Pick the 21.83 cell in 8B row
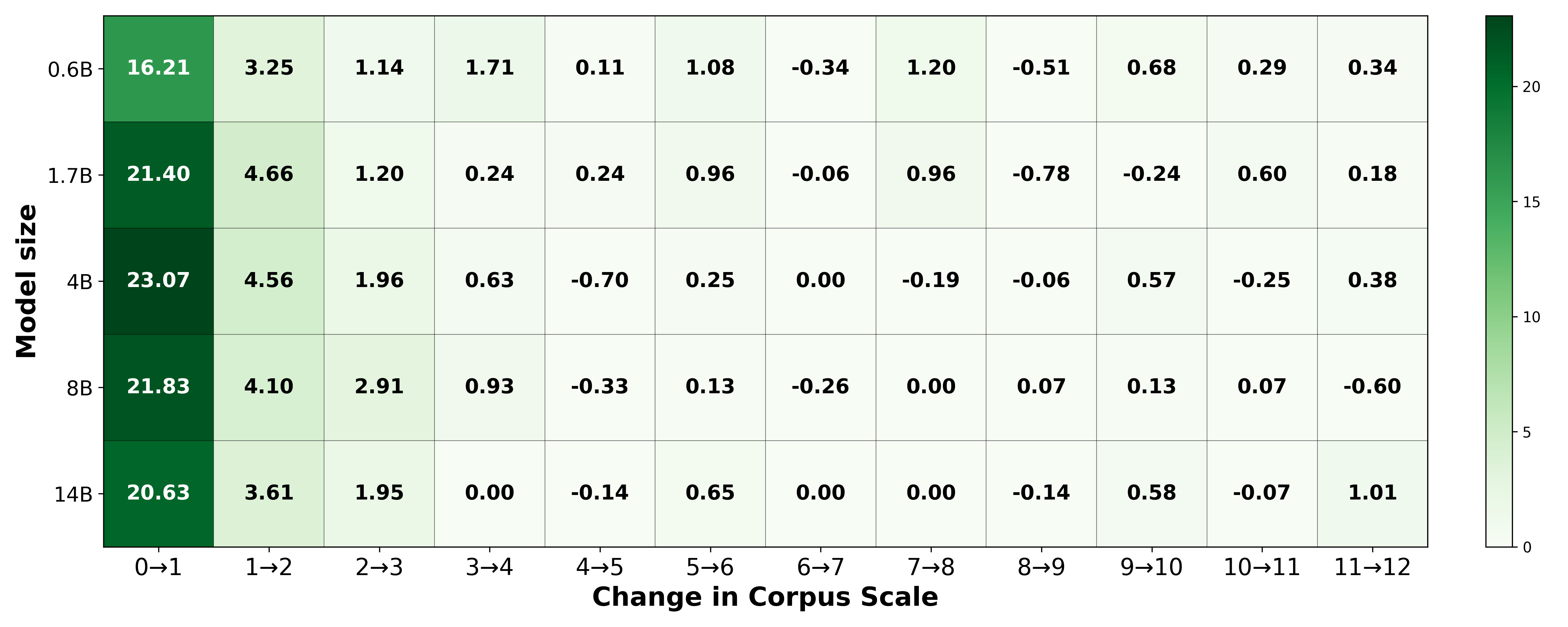The width and height of the screenshot is (1568, 627). pyautogui.click(x=158, y=387)
